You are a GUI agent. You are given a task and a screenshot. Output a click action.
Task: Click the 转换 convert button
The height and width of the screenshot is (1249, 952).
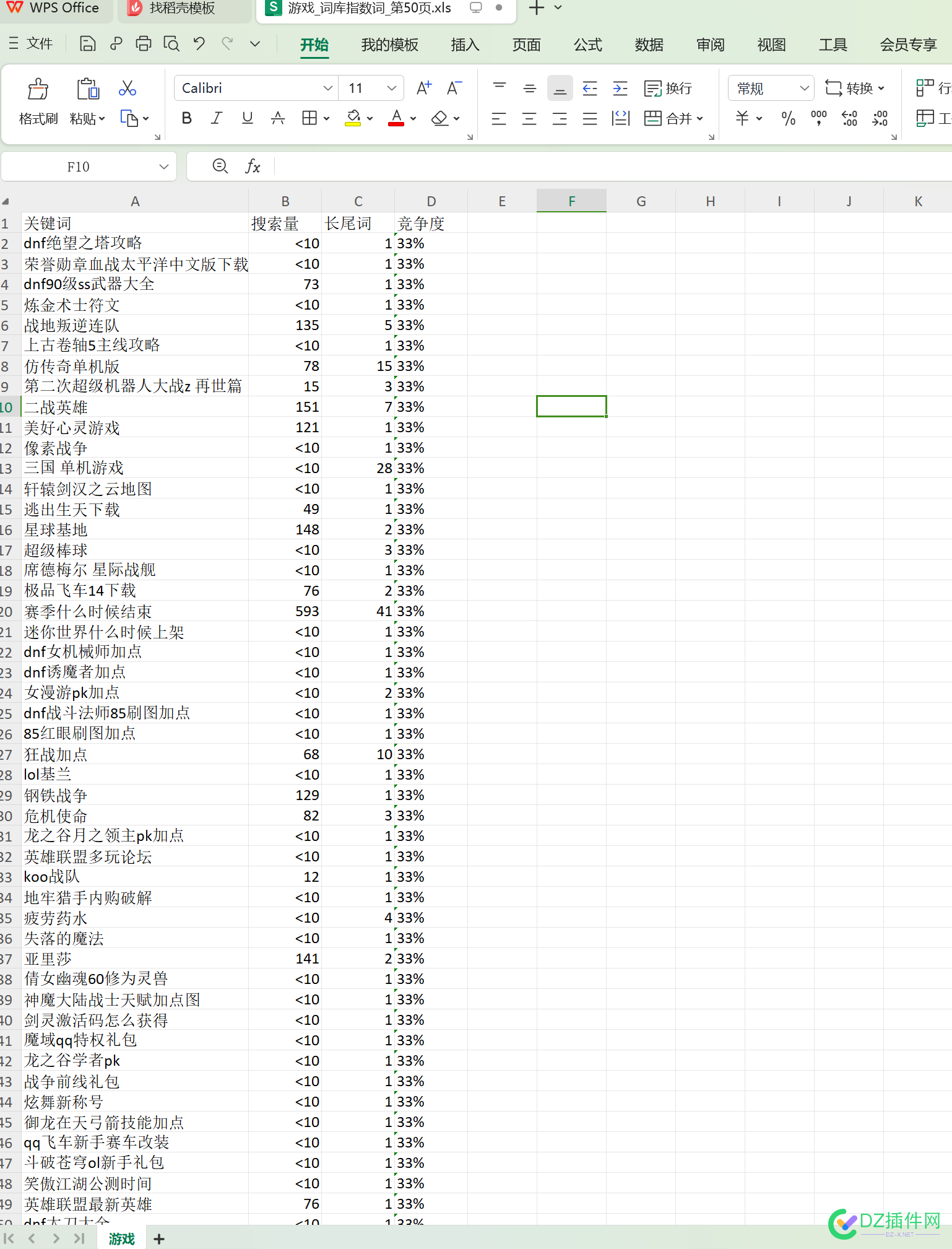pyautogui.click(x=855, y=89)
